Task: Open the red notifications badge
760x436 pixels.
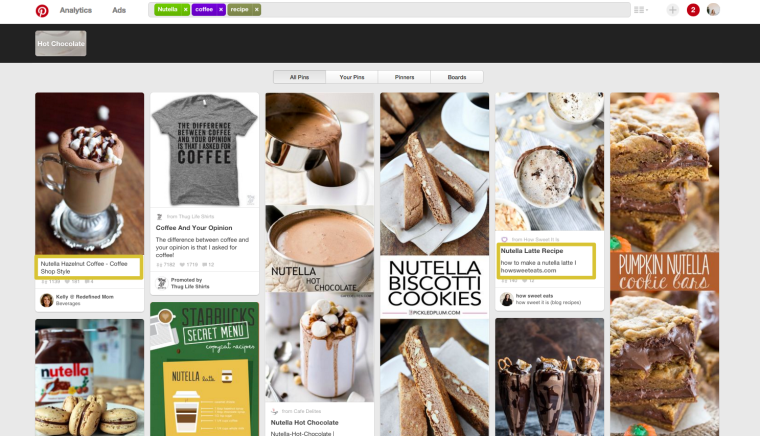Action: click(x=693, y=10)
